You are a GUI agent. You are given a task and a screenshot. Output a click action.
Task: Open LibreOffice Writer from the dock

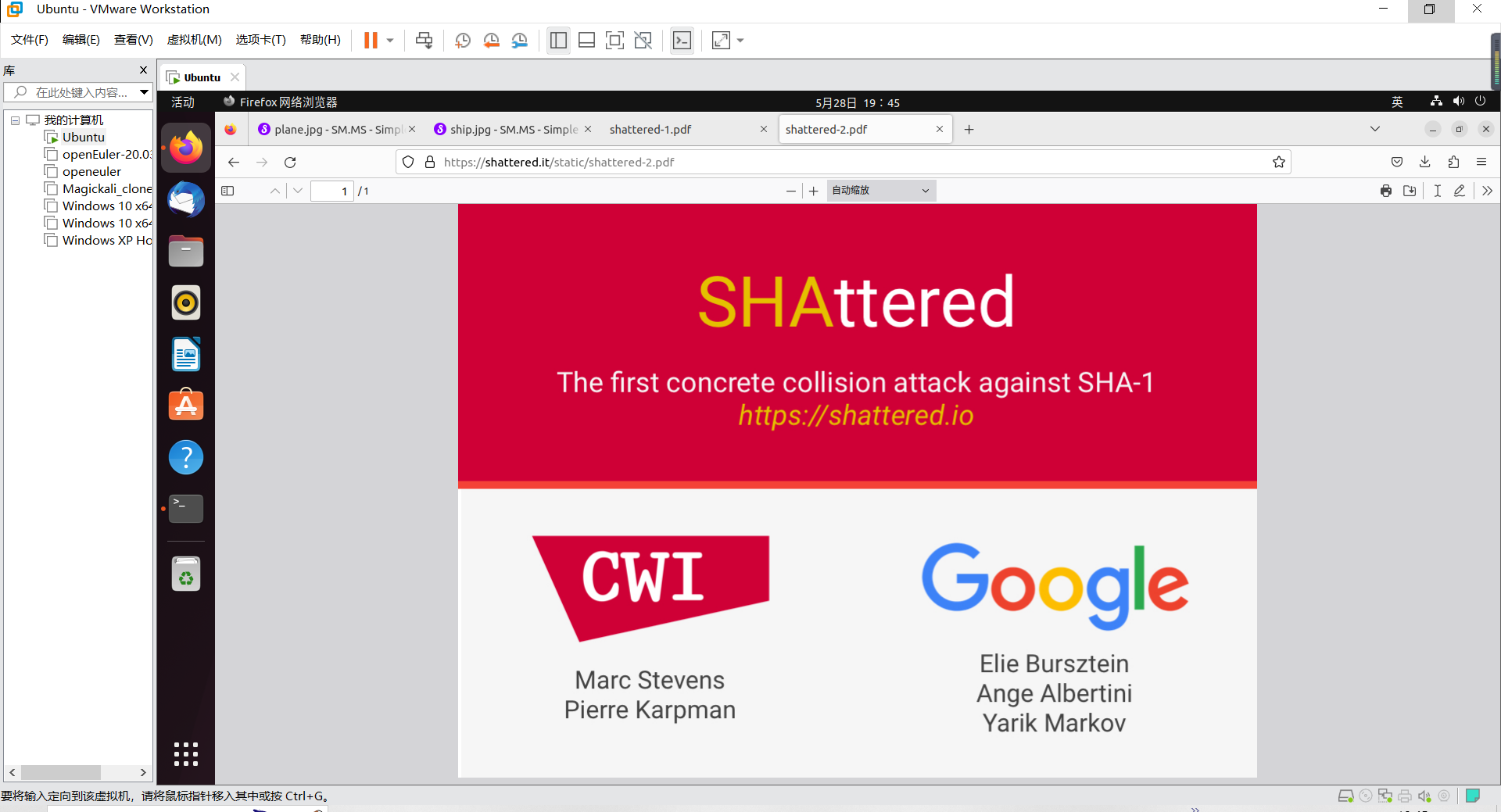186,354
